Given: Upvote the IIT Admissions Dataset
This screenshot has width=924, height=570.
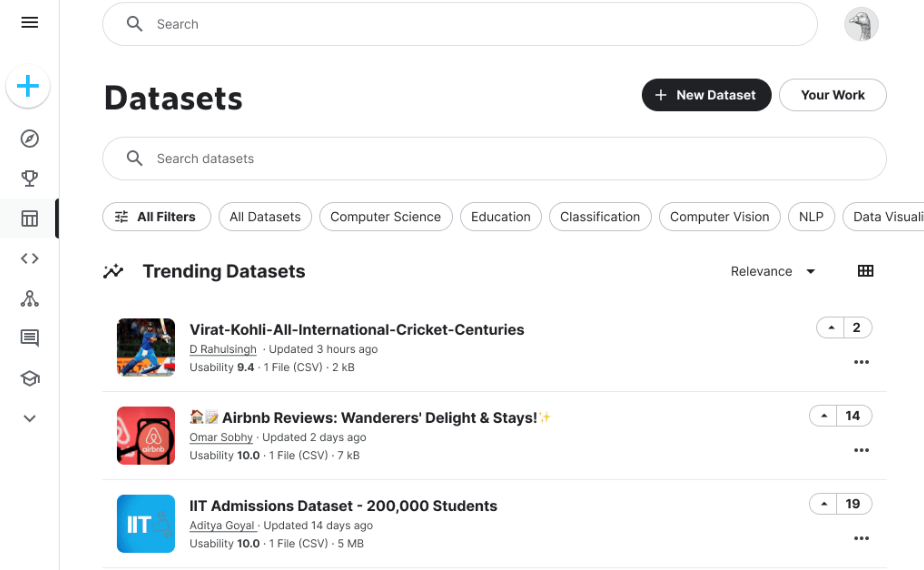Looking at the screenshot, I should (x=823, y=504).
